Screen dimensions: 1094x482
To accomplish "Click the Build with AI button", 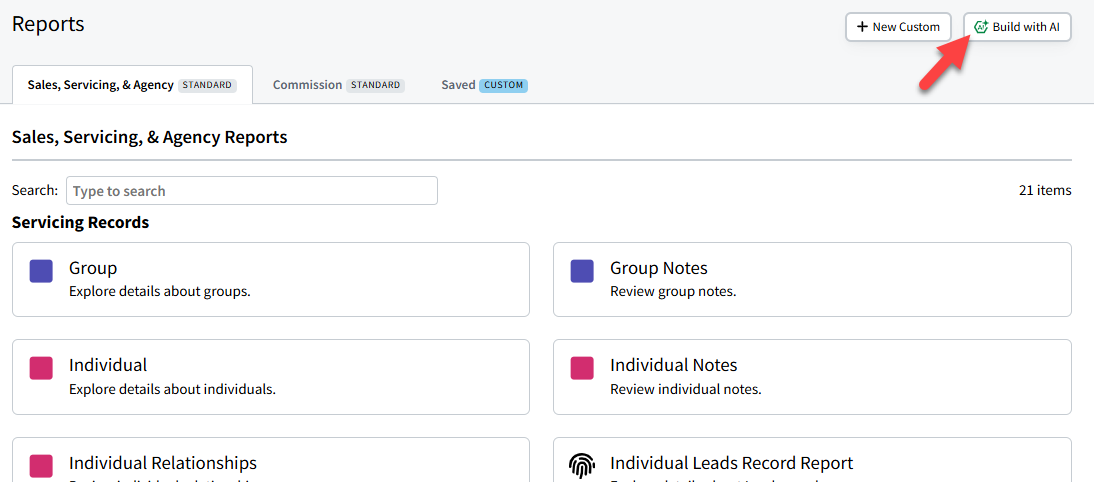I will [1017, 27].
